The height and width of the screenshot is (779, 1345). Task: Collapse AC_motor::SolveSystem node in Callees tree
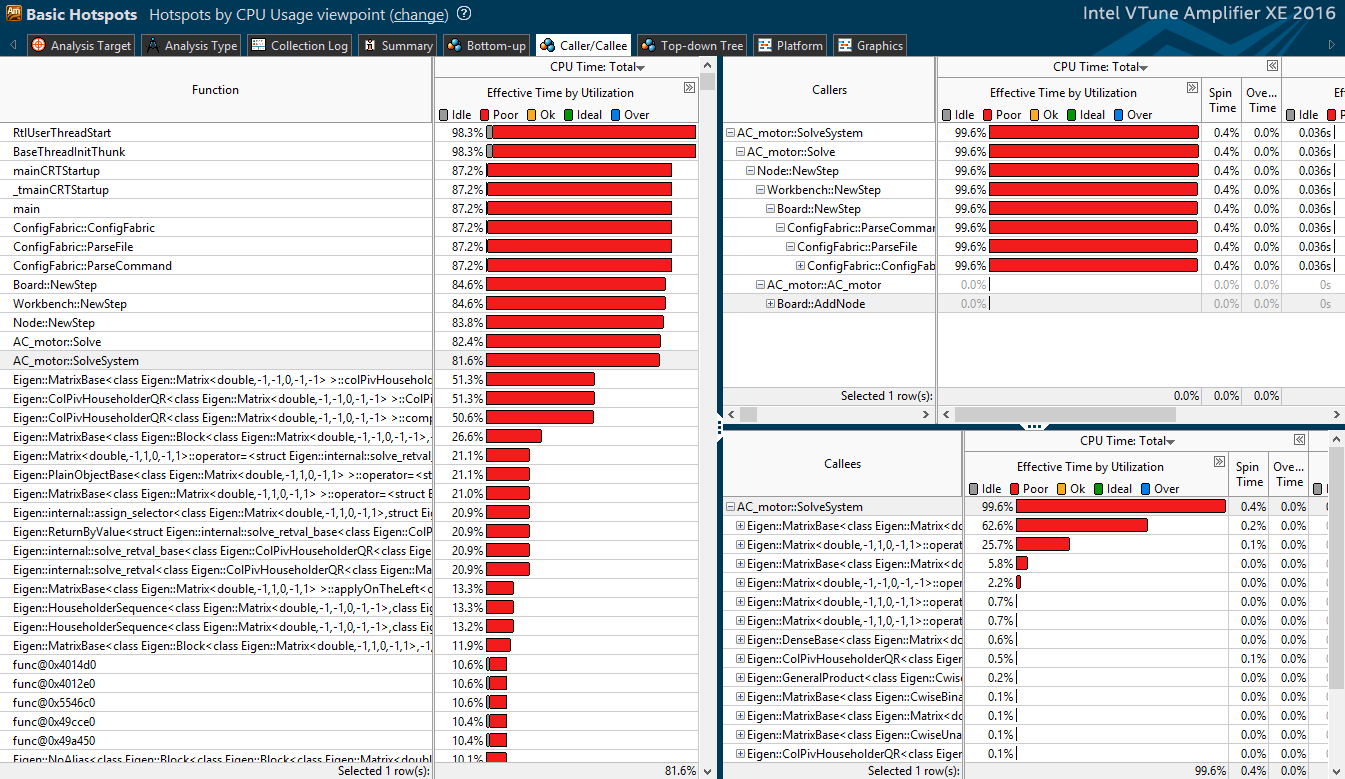coord(730,507)
